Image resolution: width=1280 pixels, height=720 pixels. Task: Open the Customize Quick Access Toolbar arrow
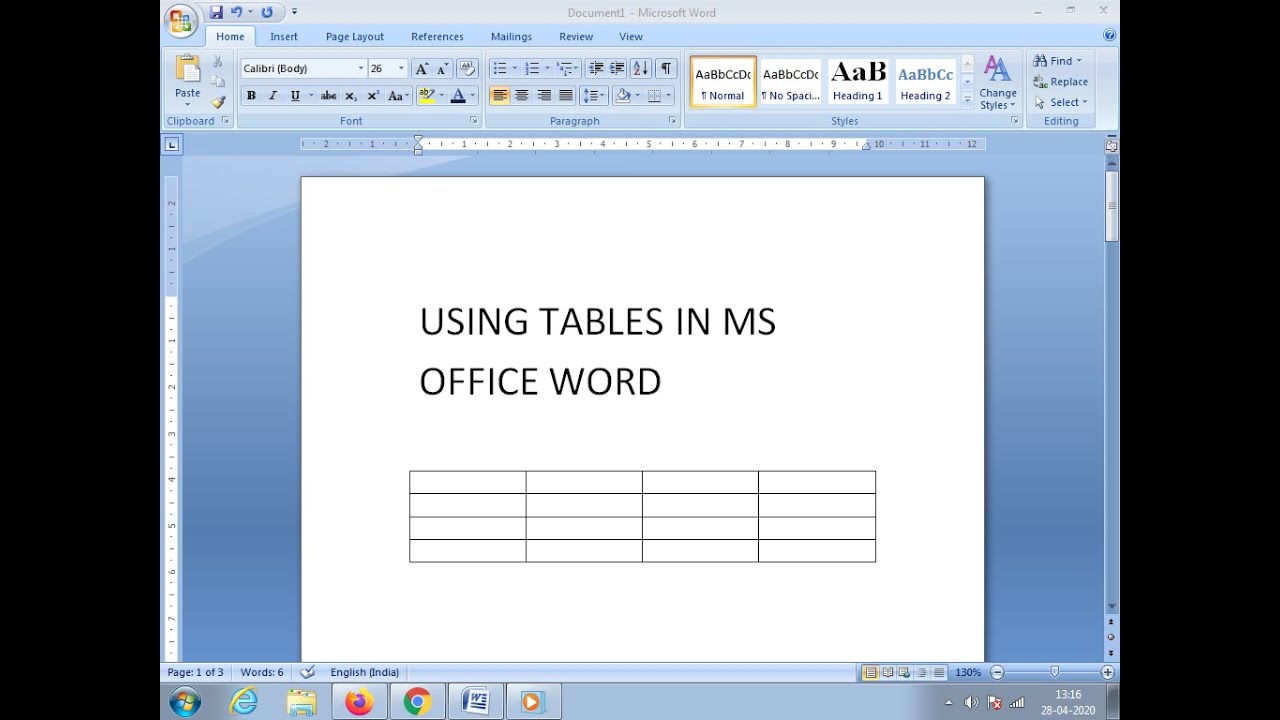(294, 12)
